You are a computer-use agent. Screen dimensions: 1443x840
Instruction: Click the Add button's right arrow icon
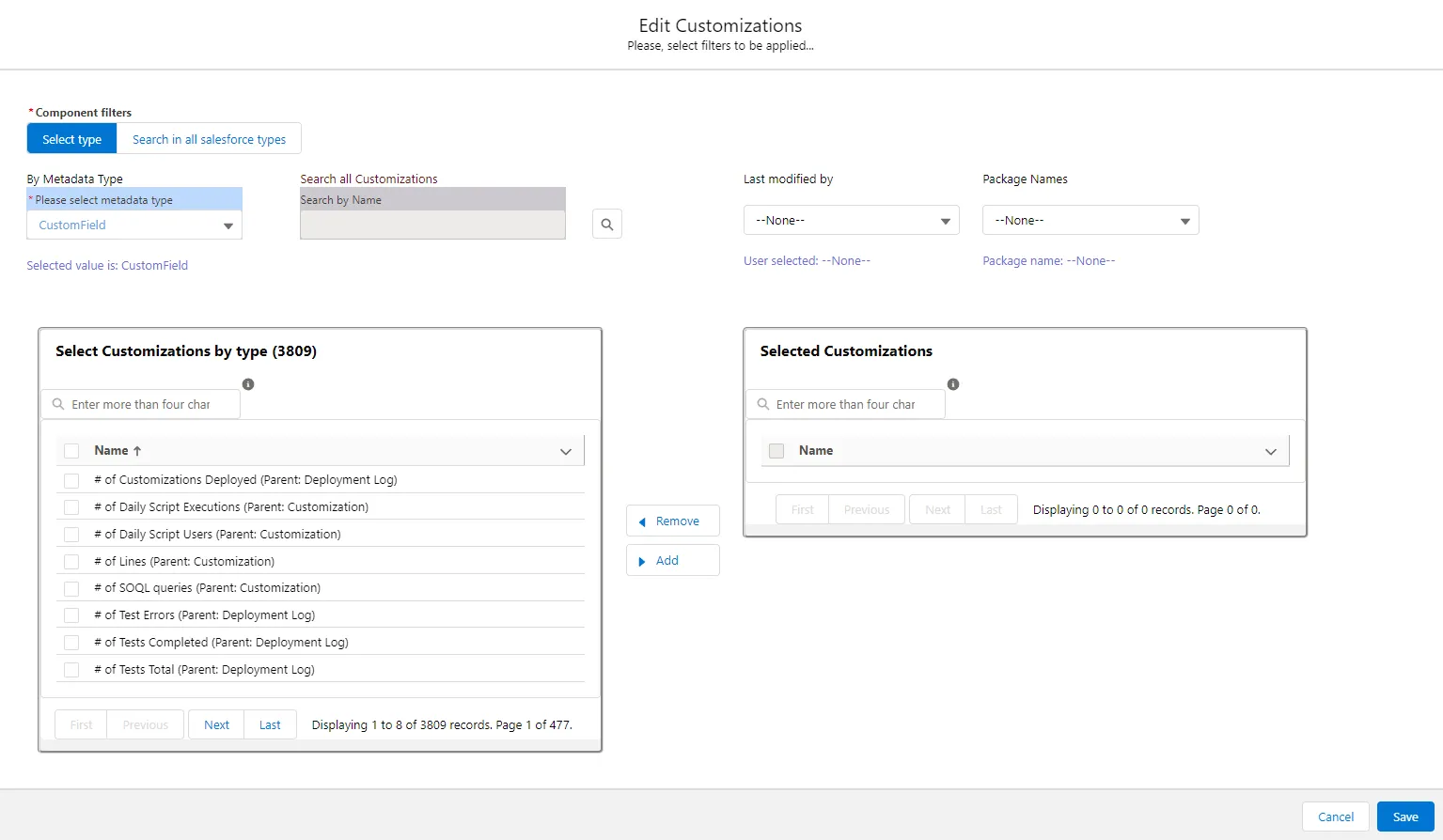point(642,561)
